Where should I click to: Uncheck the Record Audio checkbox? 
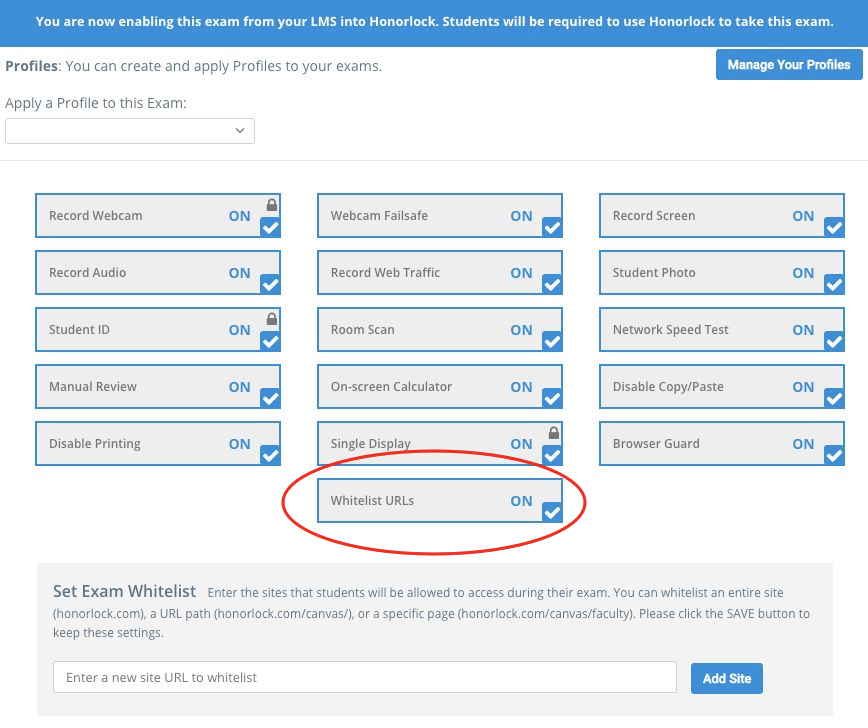coord(270,284)
